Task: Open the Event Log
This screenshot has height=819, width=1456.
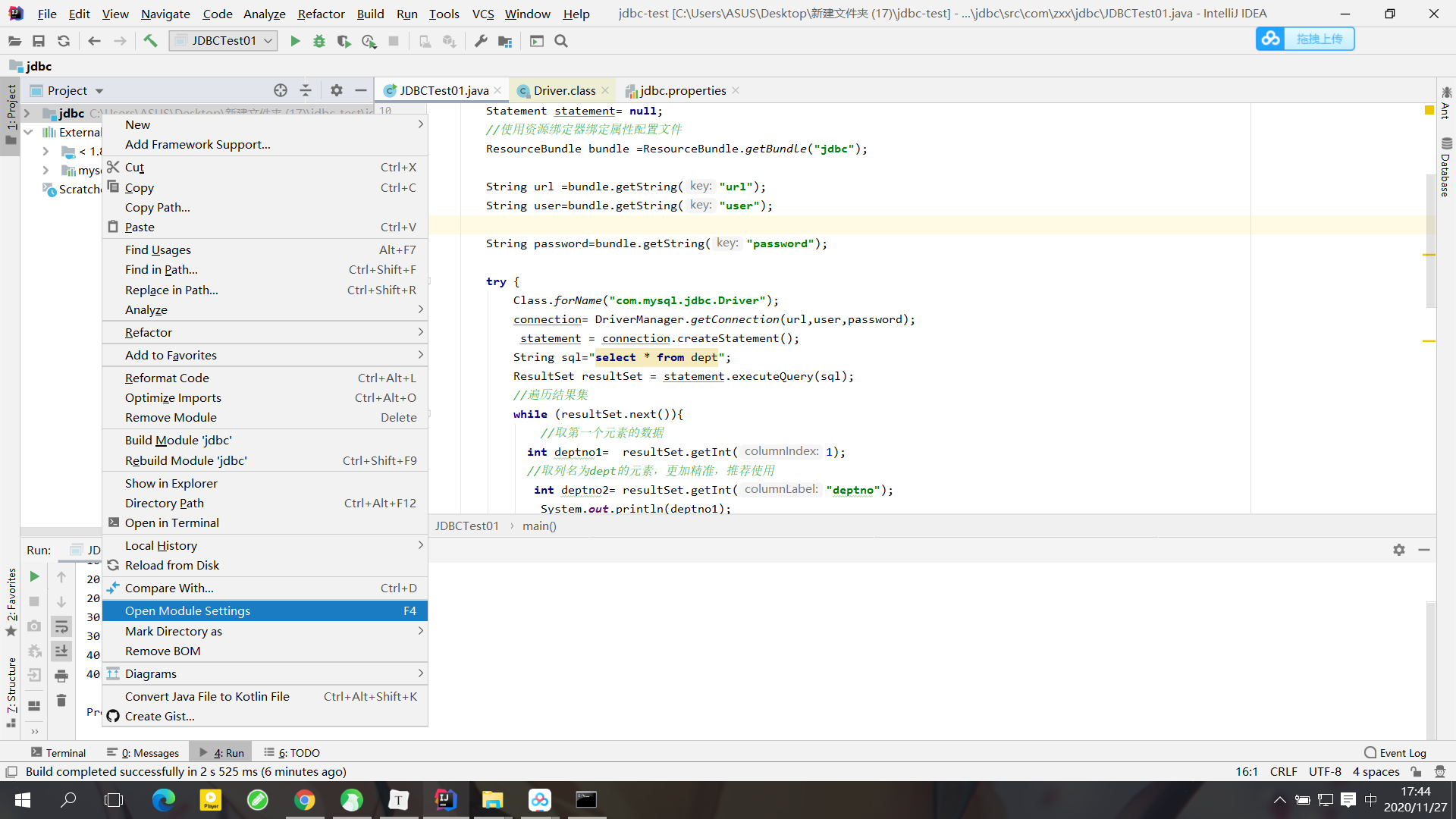Action: 1395,752
